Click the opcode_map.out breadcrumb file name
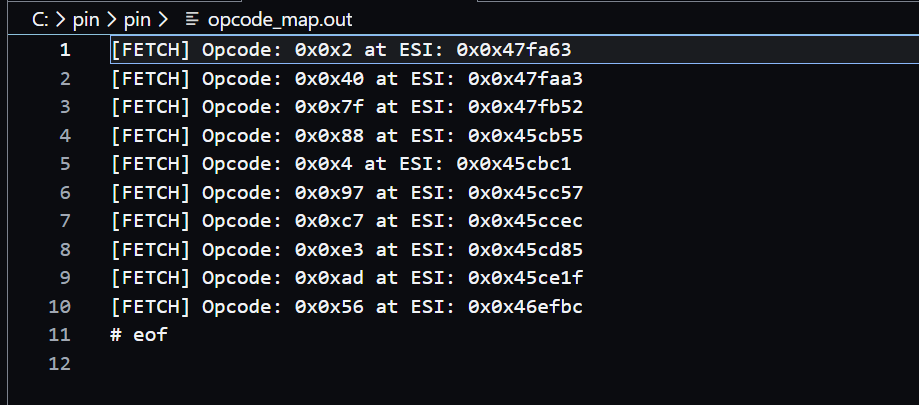The height and width of the screenshot is (405, 919). 279,19
